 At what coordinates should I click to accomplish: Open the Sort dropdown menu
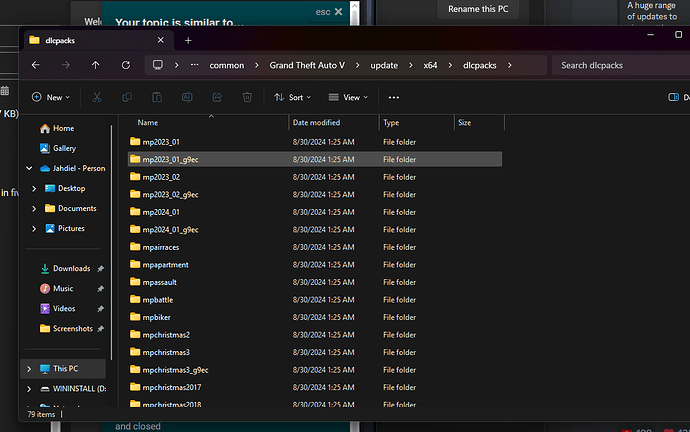click(x=292, y=97)
